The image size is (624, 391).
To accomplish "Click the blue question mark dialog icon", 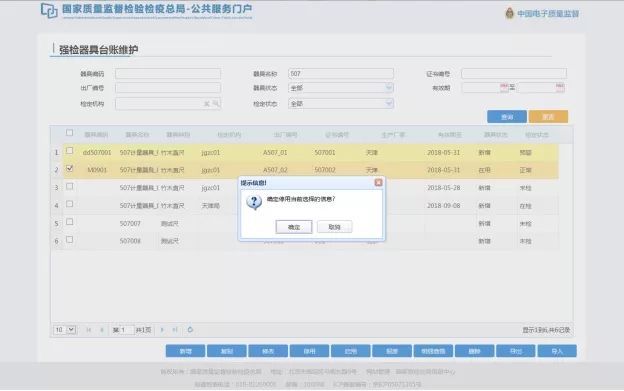I will pyautogui.click(x=254, y=202).
